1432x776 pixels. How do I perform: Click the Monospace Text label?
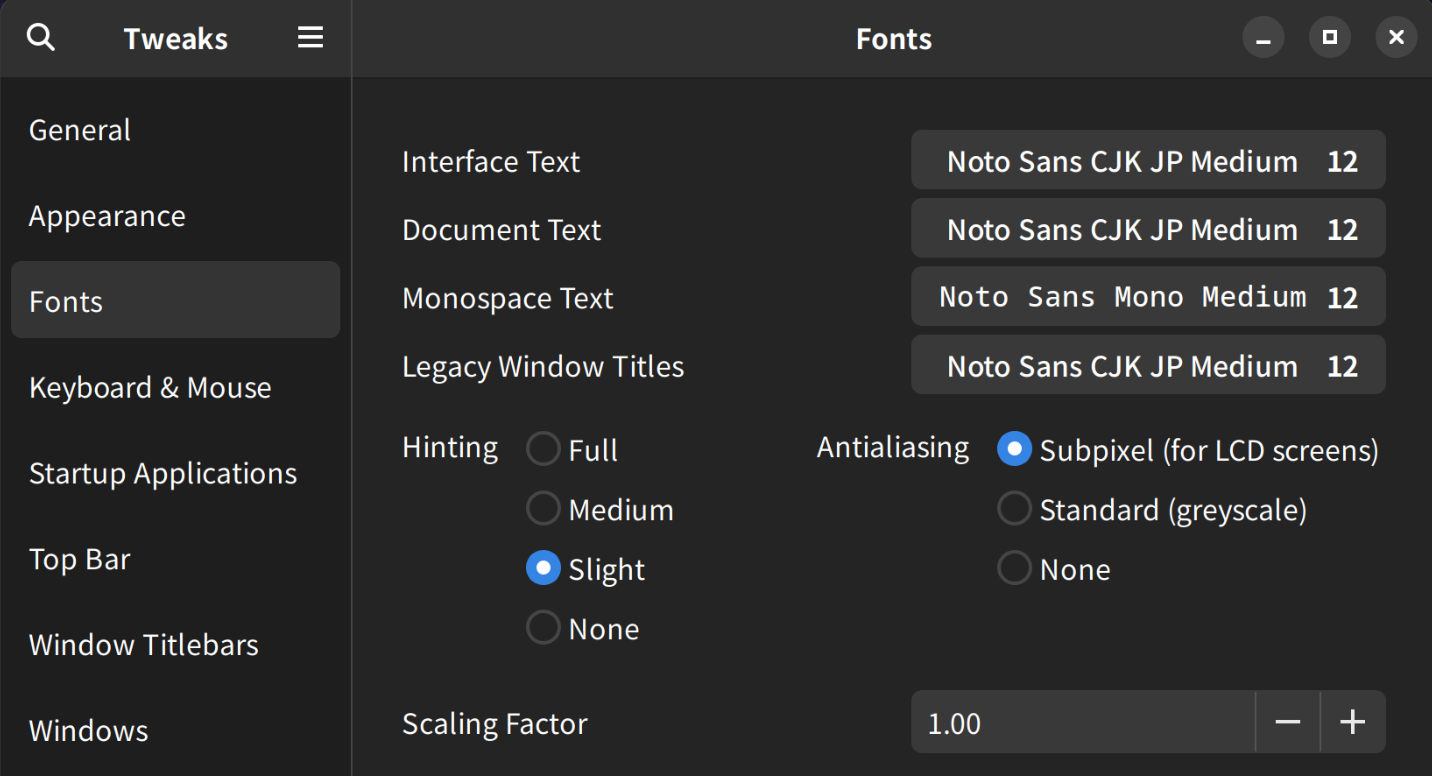(x=508, y=298)
